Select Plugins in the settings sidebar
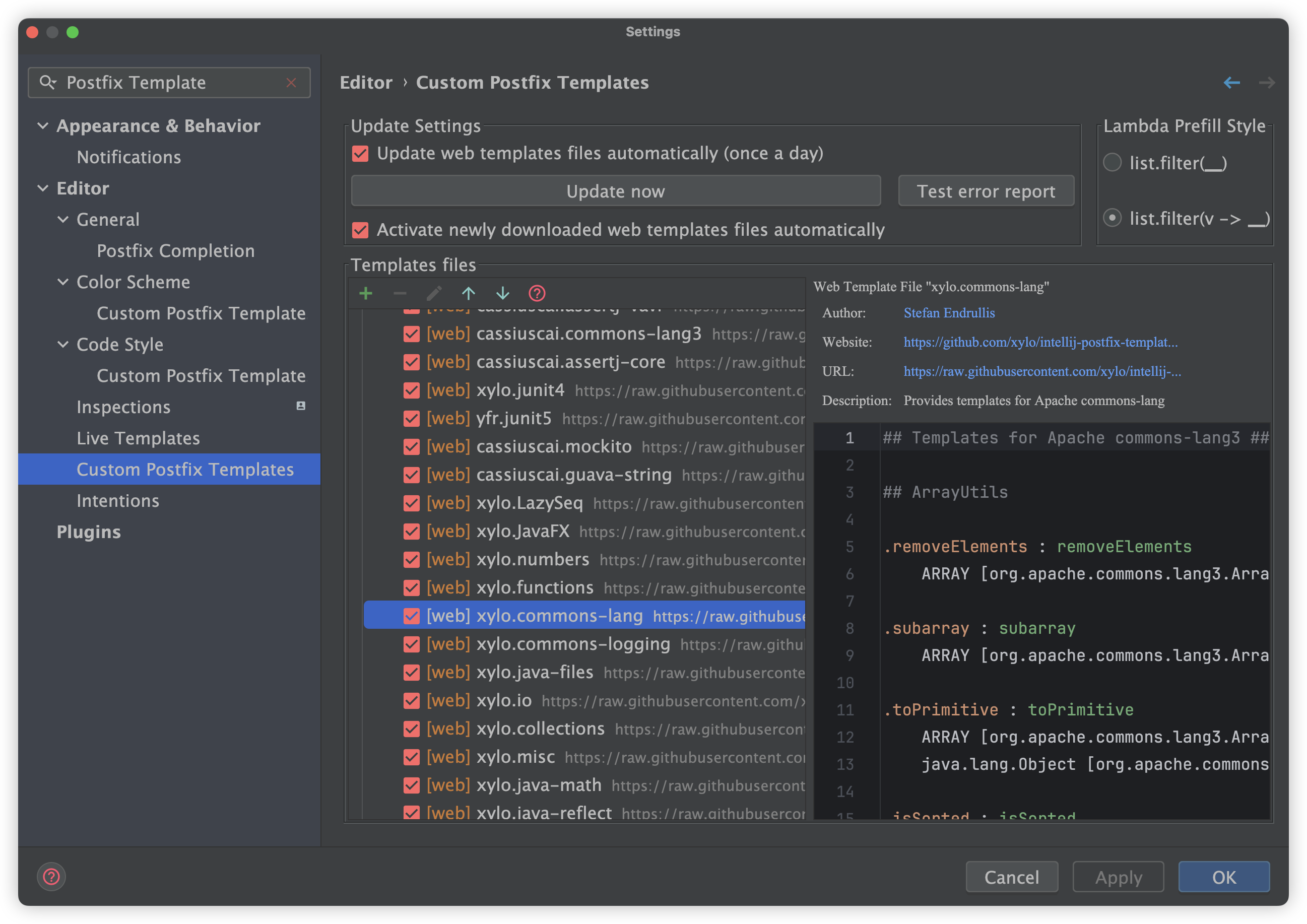 [x=89, y=532]
